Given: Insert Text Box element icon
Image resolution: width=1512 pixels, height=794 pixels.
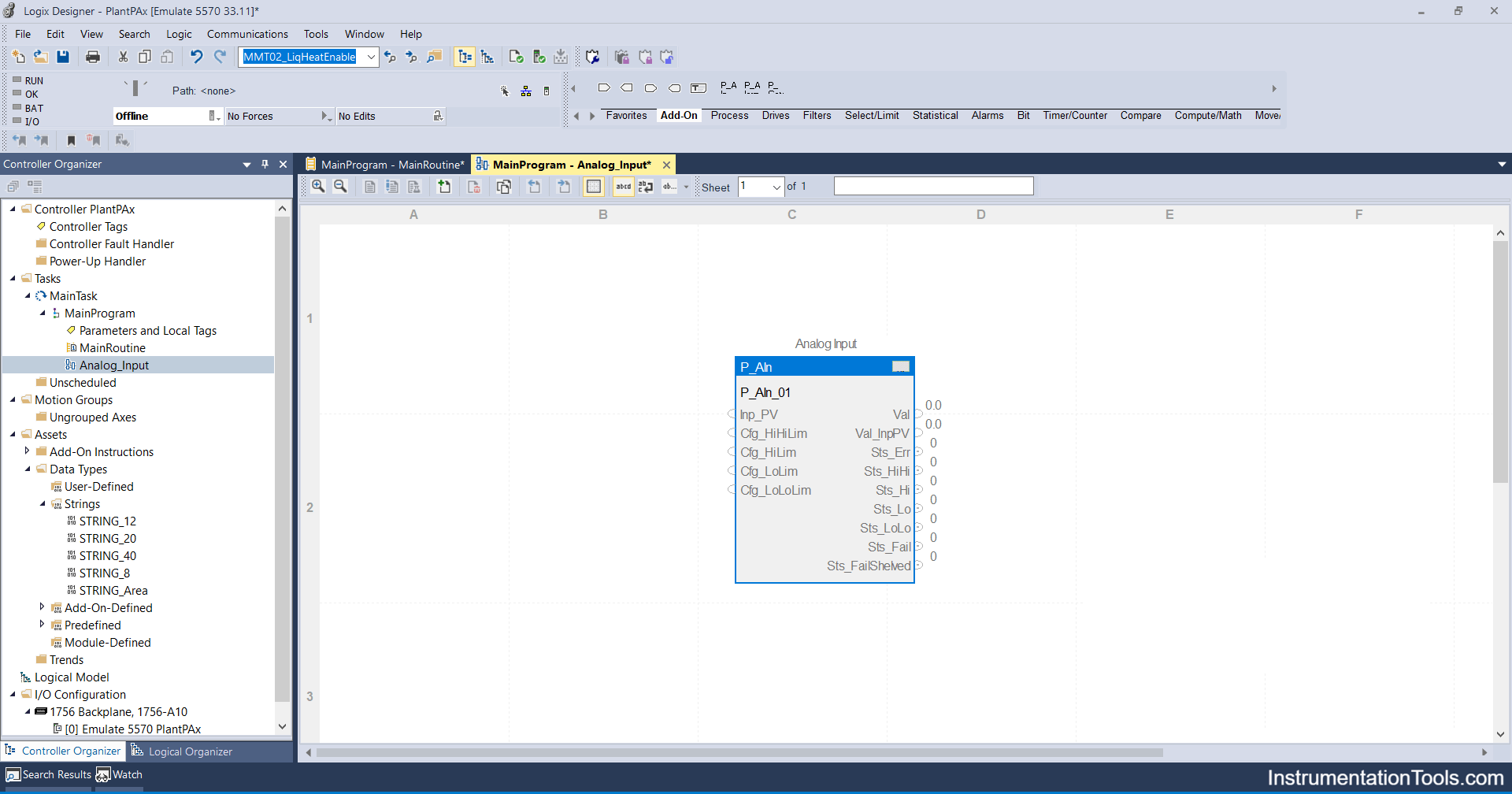Looking at the screenshot, I should coord(699,88).
